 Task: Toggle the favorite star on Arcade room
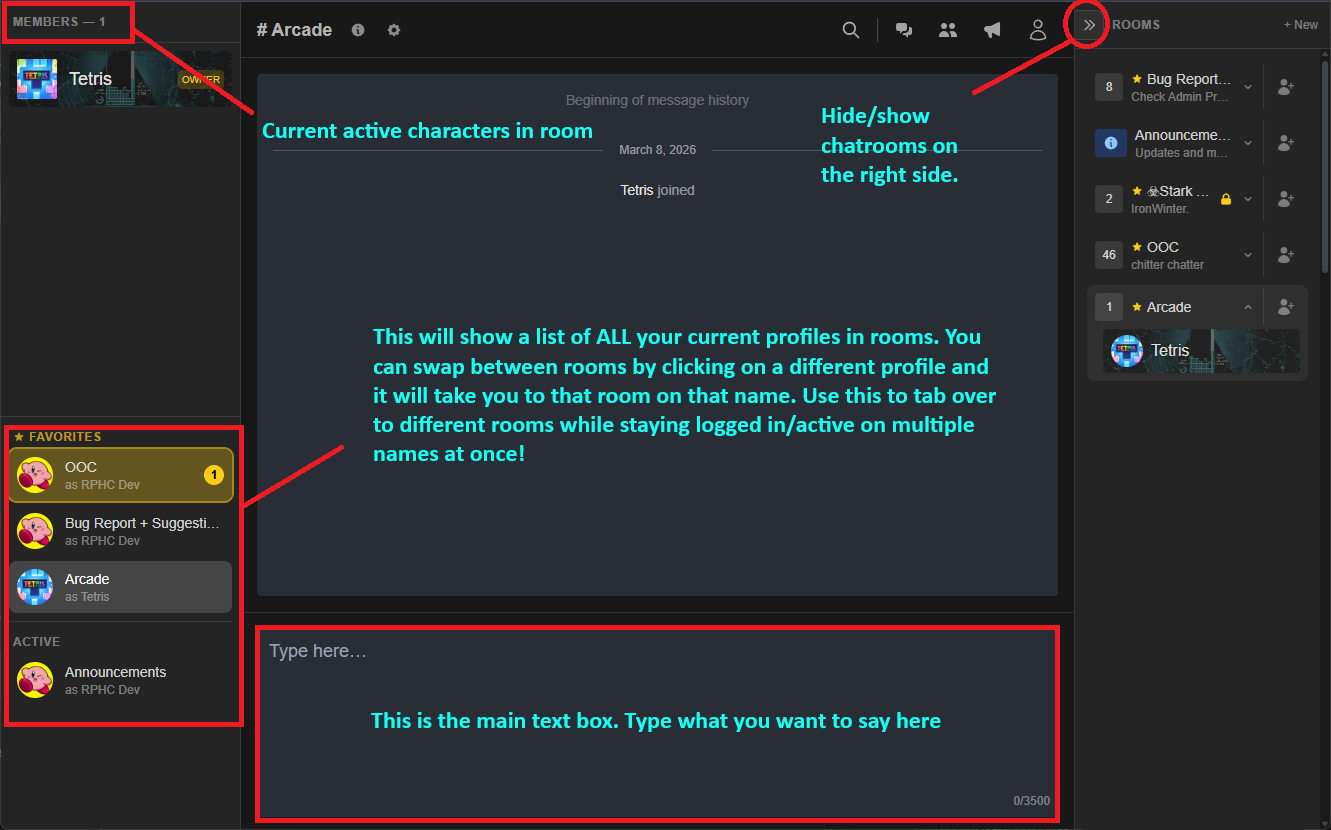click(1137, 307)
